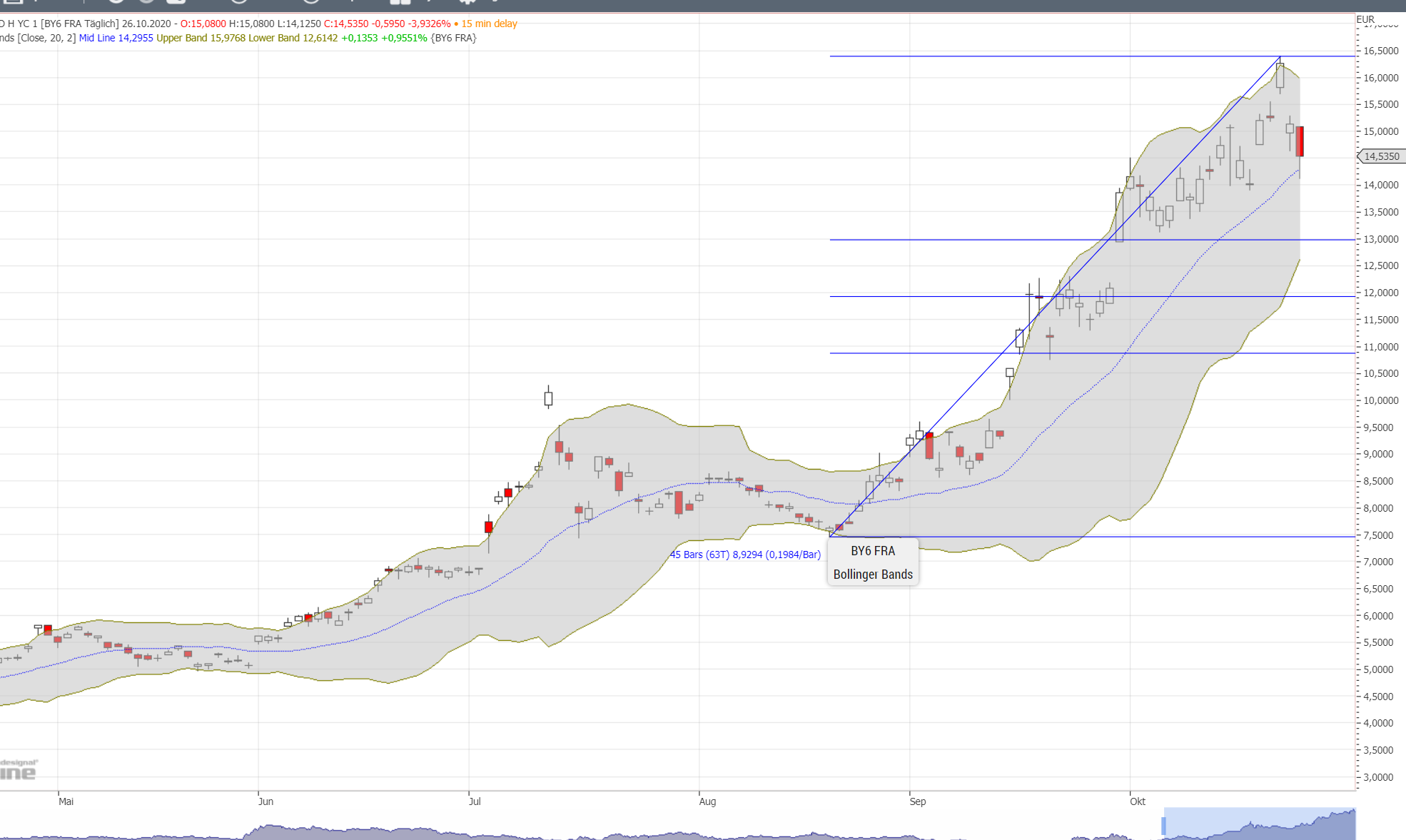Click the 45 Bars trendline info label
Viewport: 1406px width, 840px height.
[x=744, y=555]
